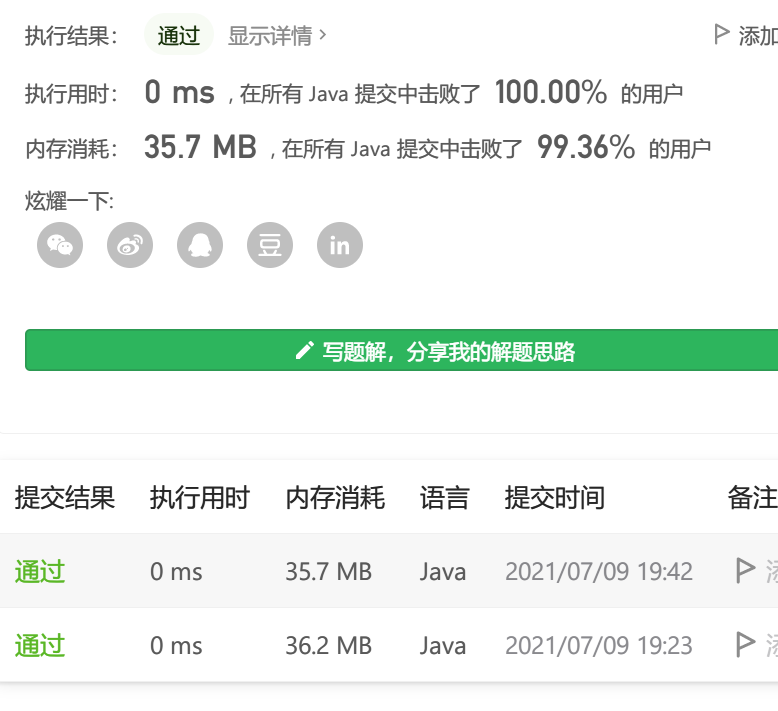Screen dimensions: 778x711
Task: Click Java in the 19:23 submission row
Action: coord(443,646)
